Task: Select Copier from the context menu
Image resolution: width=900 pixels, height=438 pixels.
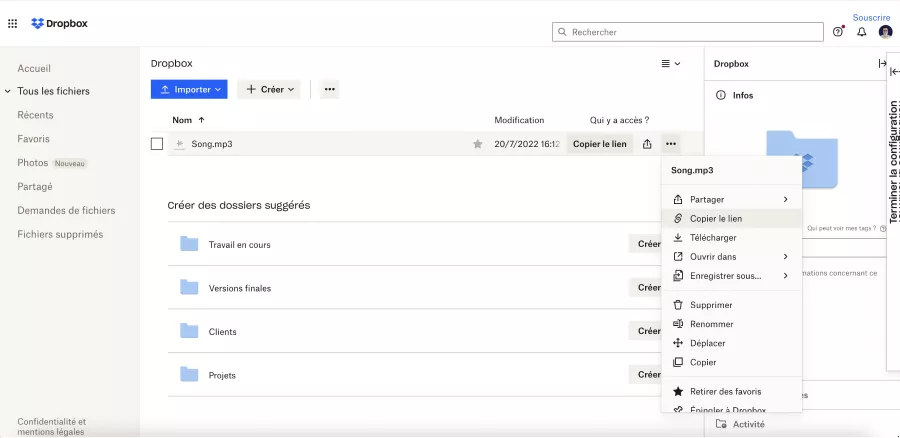Action: [731, 362]
